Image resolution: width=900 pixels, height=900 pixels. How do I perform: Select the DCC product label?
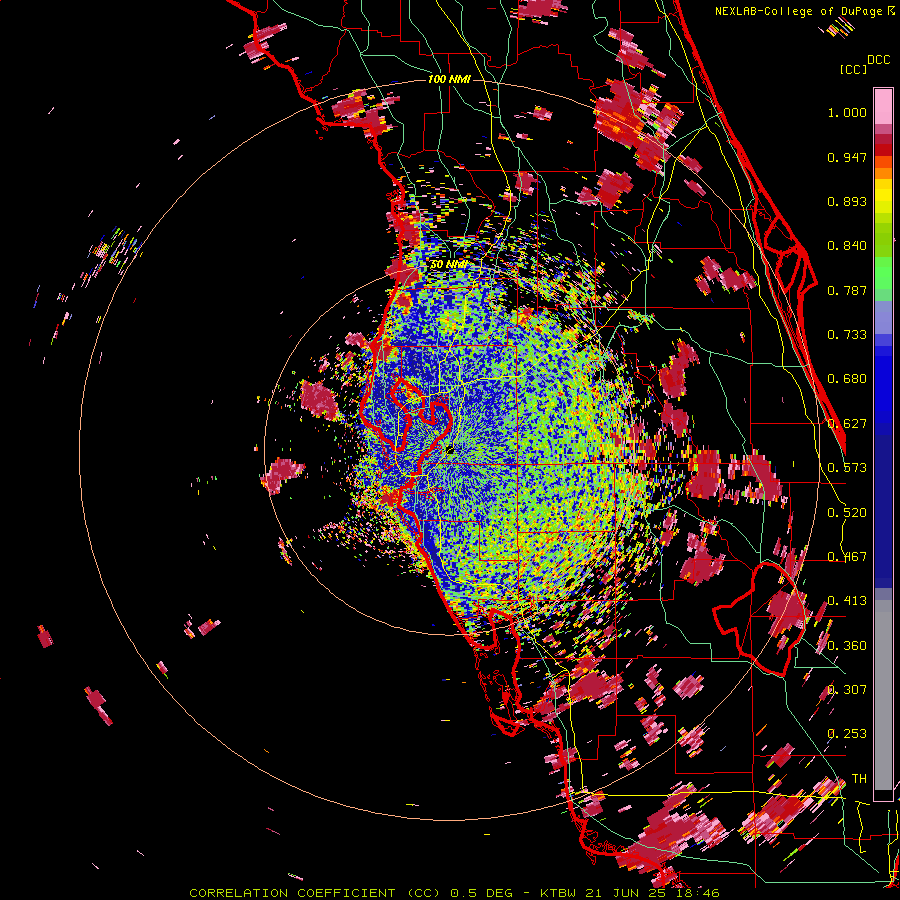tap(878, 60)
